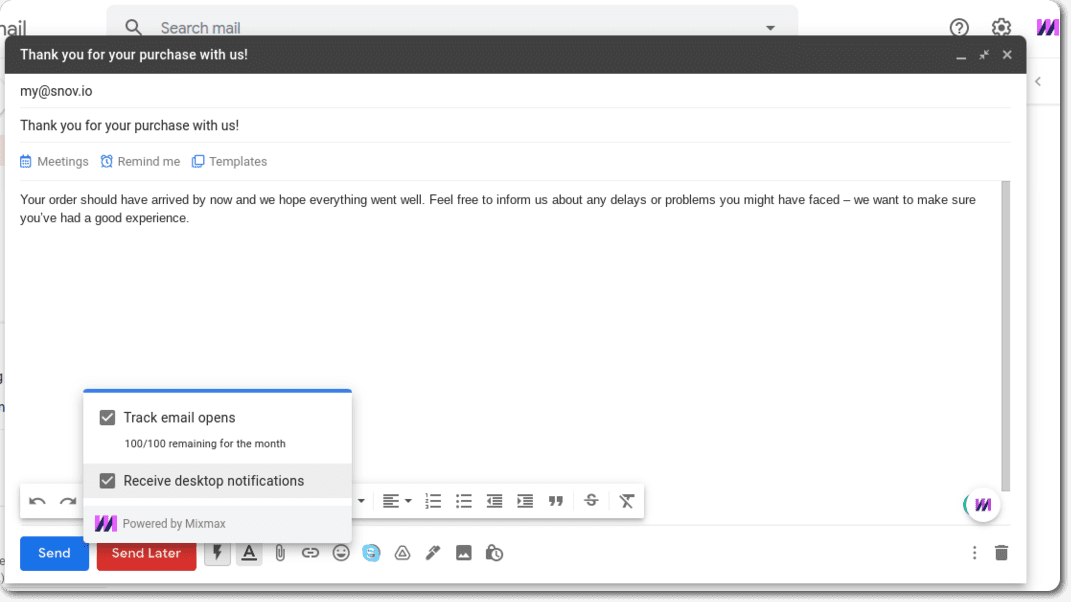The width and height of the screenshot is (1071, 602).
Task: Open text formatting options icon
Action: 249,553
